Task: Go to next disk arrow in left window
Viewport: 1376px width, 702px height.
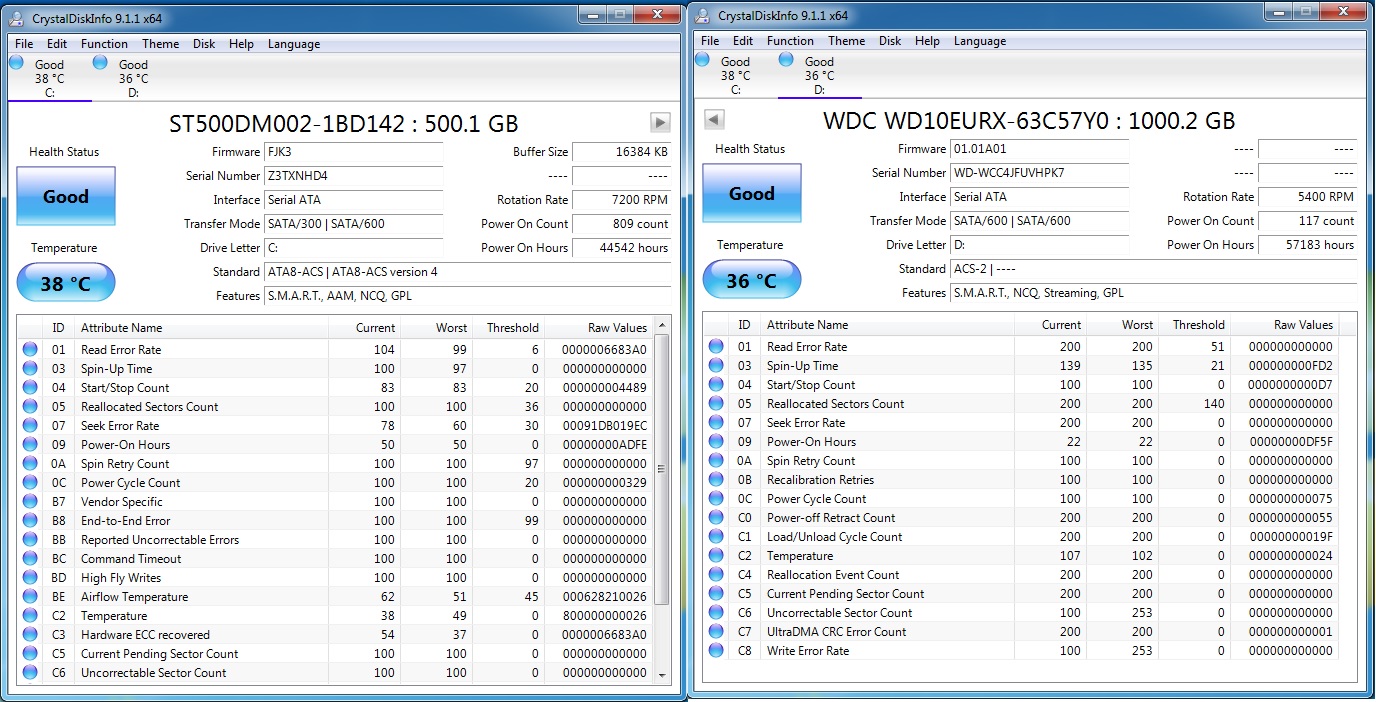Action: pyautogui.click(x=660, y=123)
